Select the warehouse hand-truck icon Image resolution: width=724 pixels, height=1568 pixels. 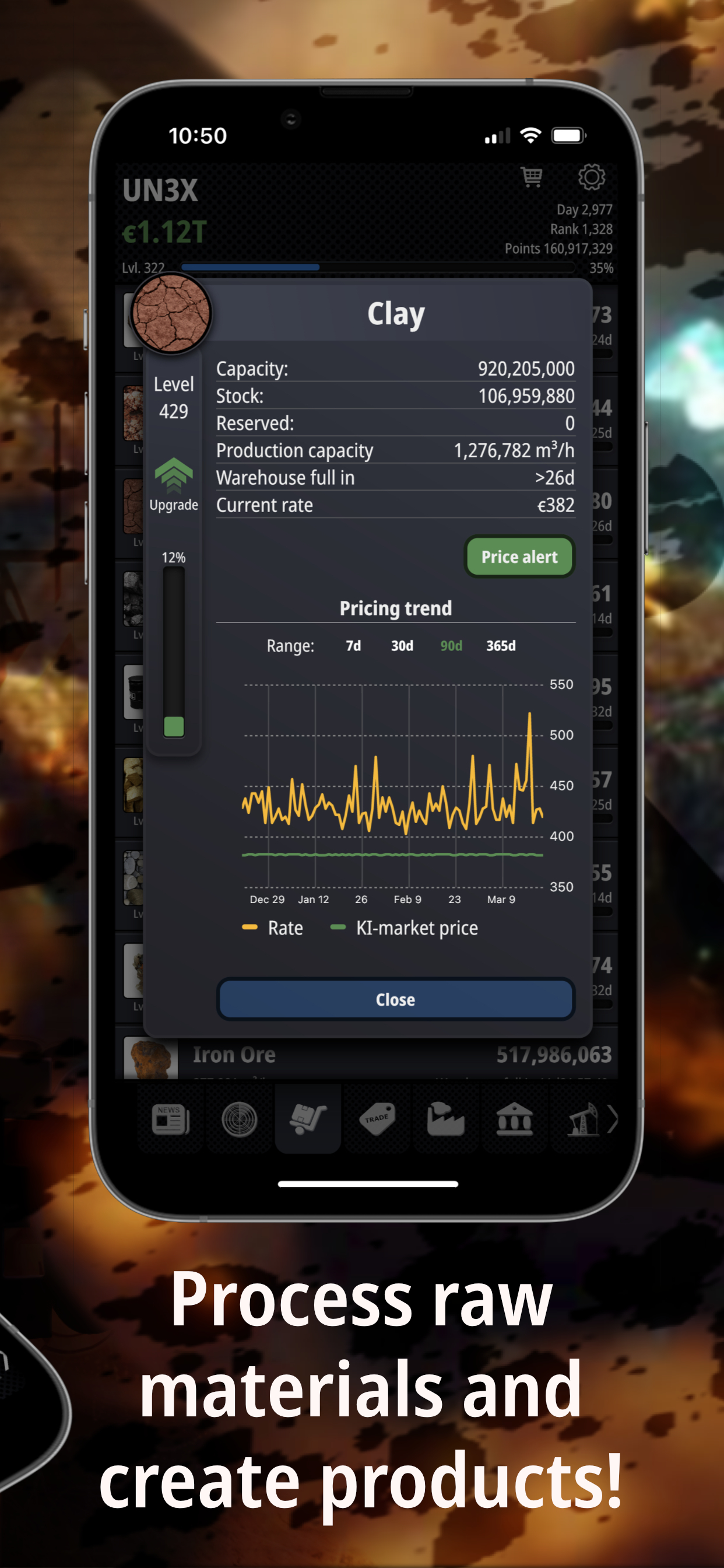point(308,1119)
